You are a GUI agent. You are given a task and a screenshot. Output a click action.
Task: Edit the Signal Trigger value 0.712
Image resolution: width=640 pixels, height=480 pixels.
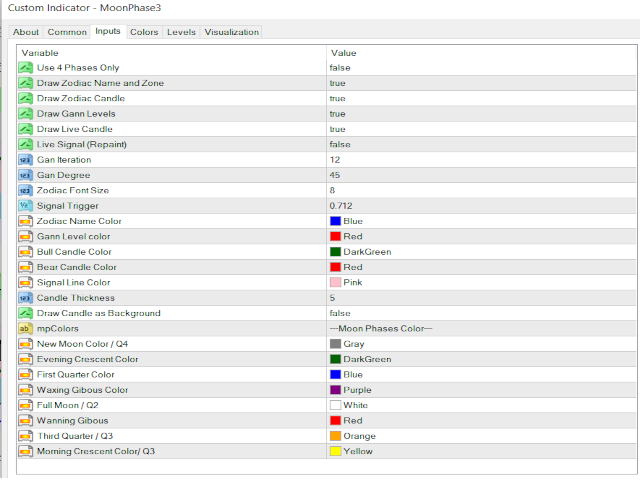(341, 206)
